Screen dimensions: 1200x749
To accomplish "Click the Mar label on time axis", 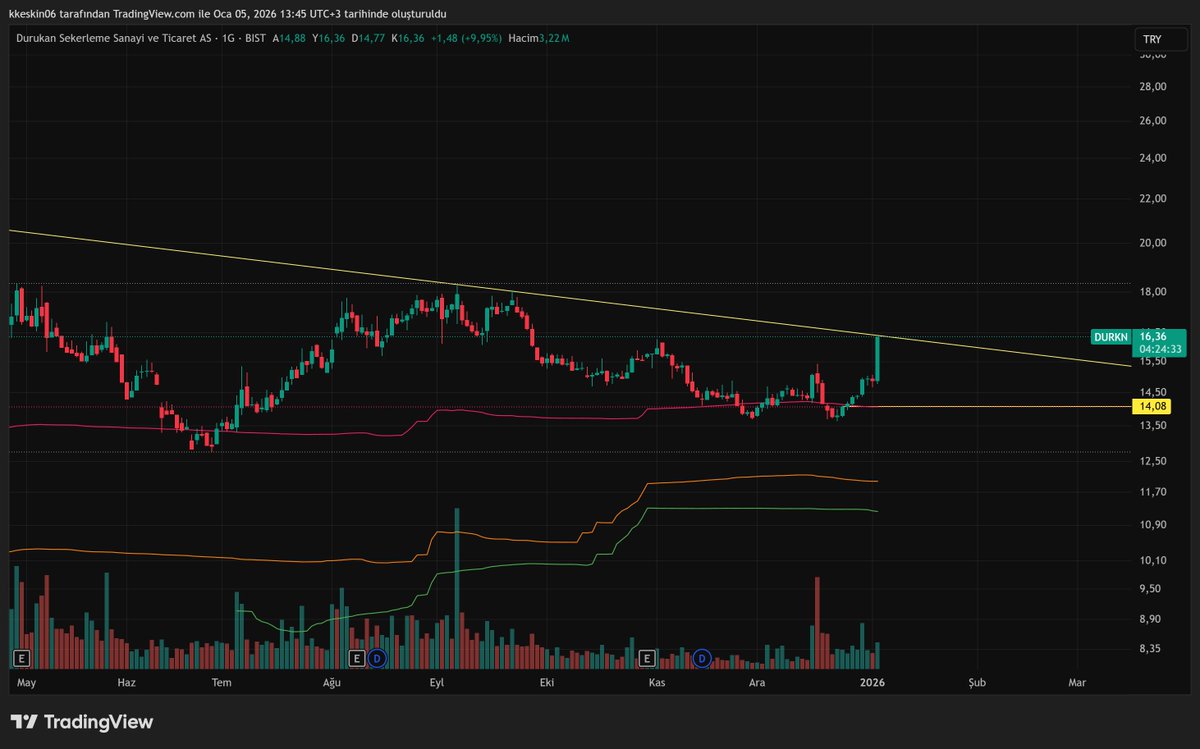I will pyautogui.click(x=1077, y=683).
